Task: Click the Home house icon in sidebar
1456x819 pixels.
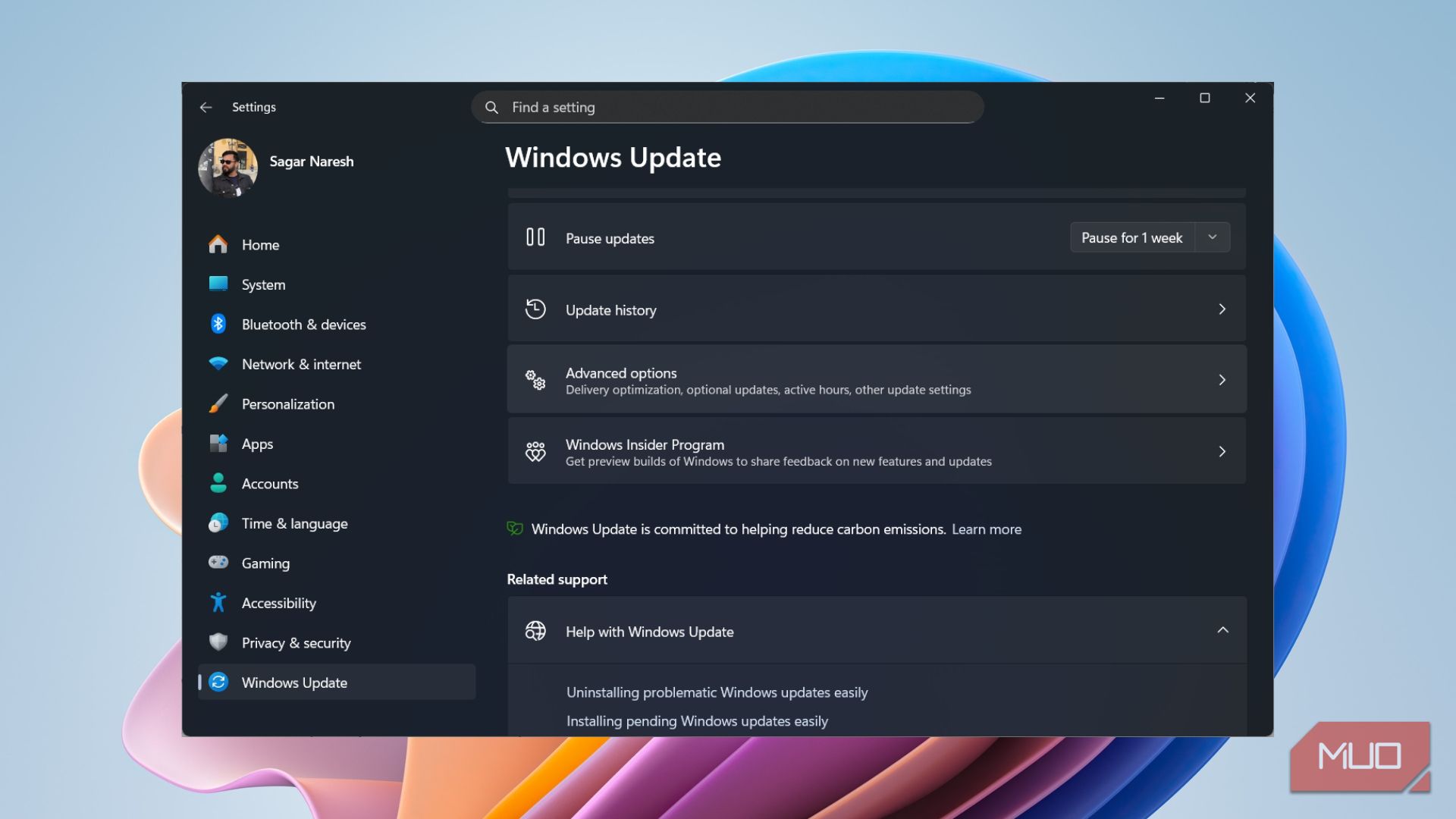Action: 218,244
